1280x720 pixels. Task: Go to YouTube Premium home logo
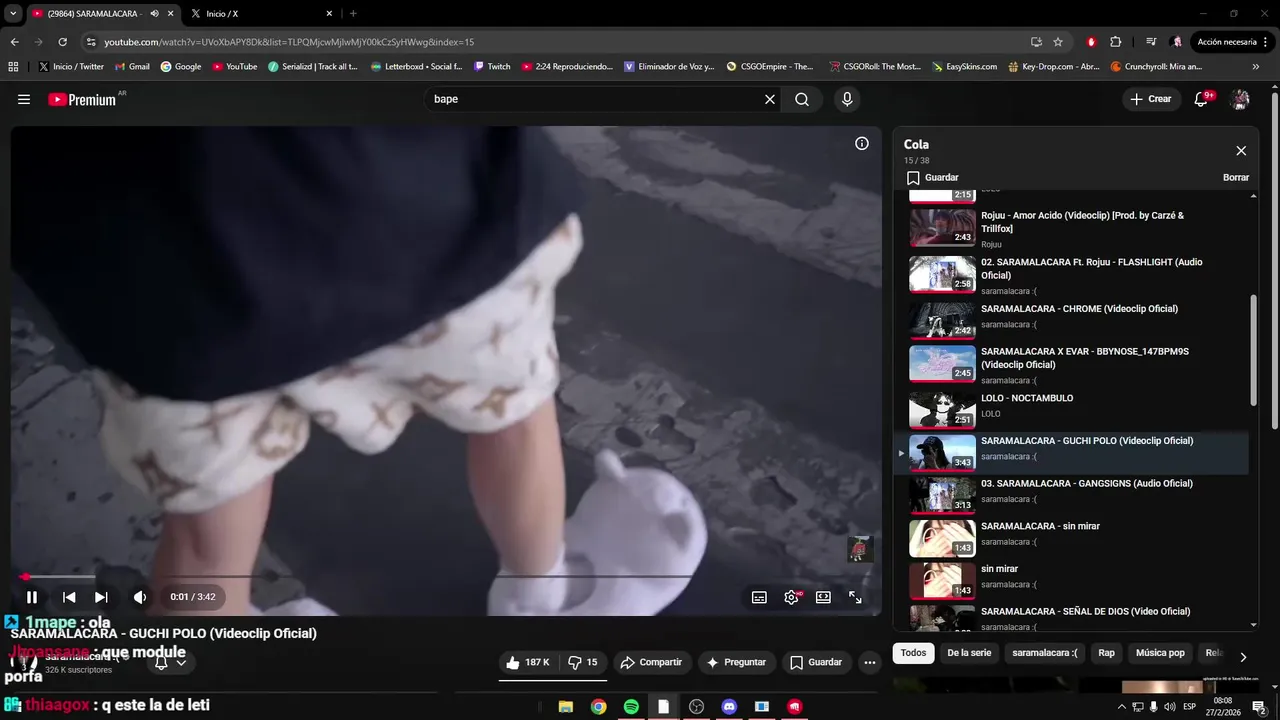[x=82, y=99]
